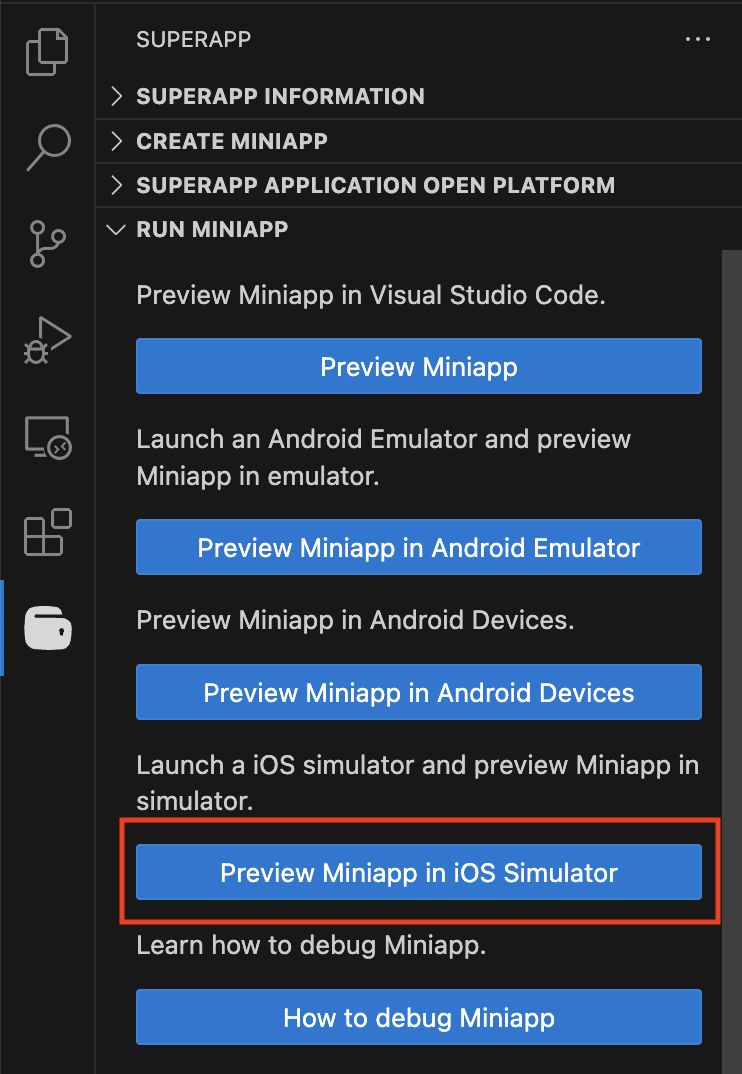Launch Preview Miniapp in iOS Simulator
This screenshot has width=742, height=1074.
point(419,872)
